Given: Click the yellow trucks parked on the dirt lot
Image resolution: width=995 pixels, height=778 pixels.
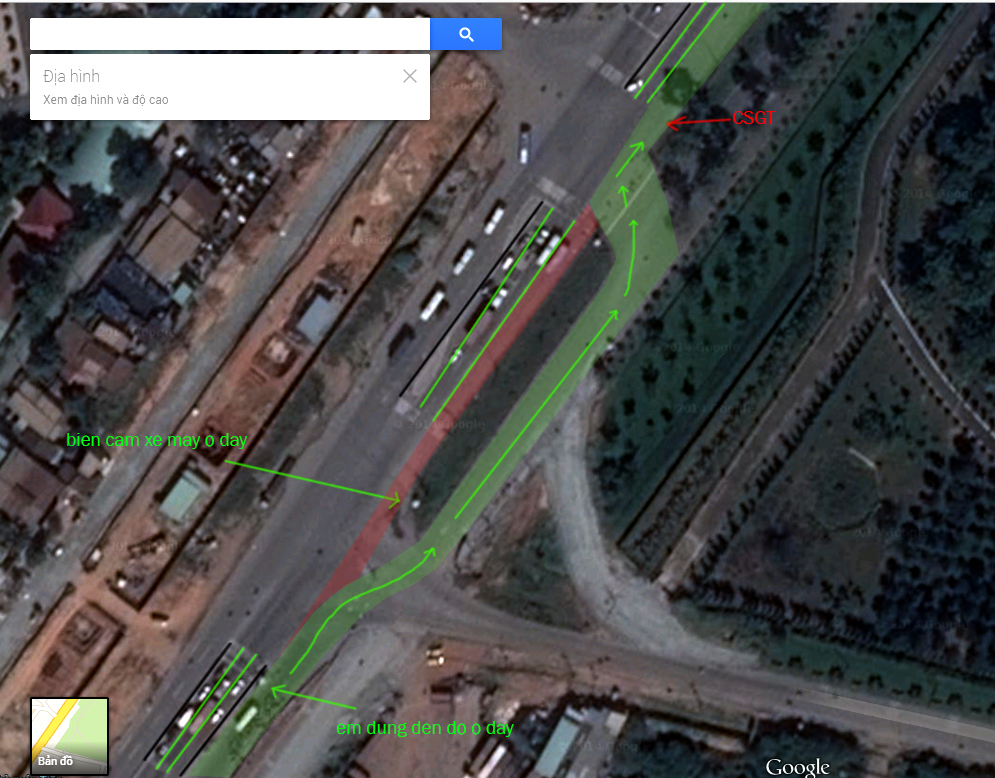Looking at the screenshot, I should click(435, 655).
